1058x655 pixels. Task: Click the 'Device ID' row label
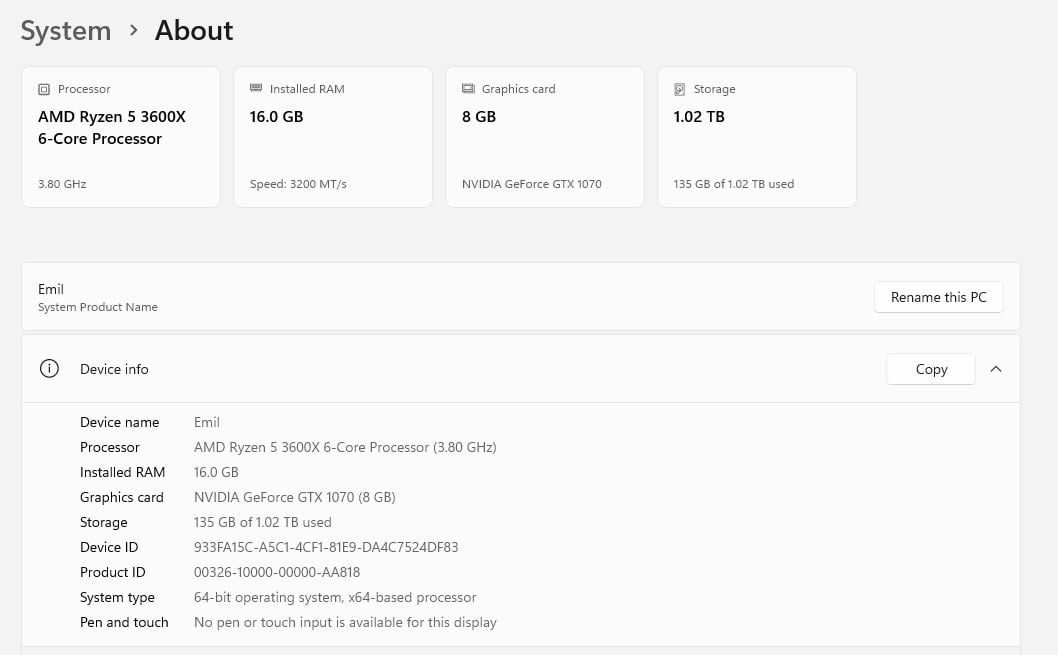(x=109, y=547)
